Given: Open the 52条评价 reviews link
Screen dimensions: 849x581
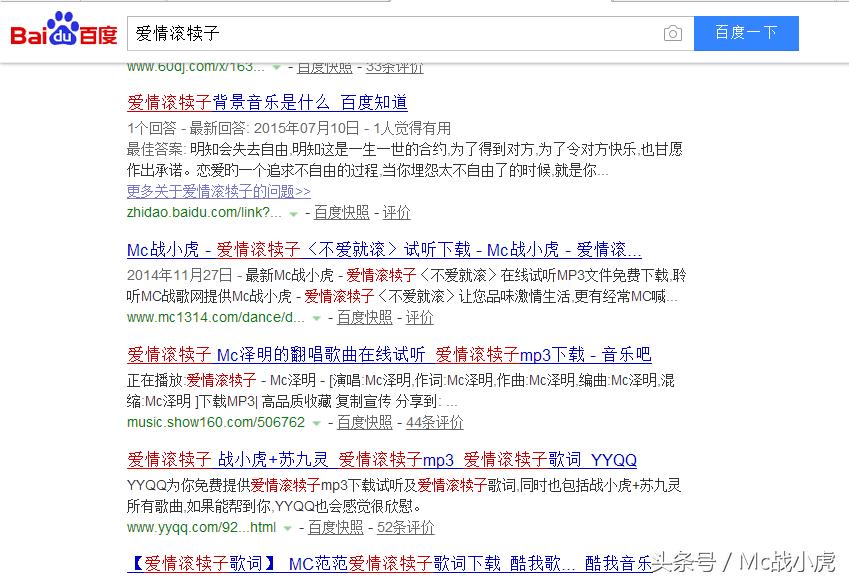Looking at the screenshot, I should click(x=406, y=527).
